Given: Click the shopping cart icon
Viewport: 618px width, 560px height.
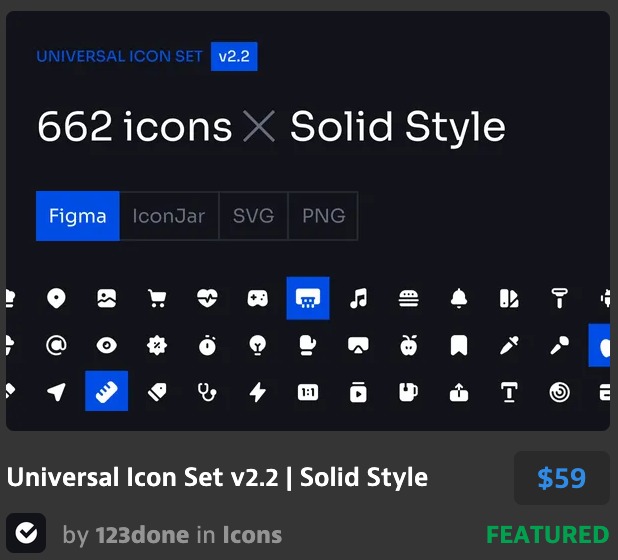Looking at the screenshot, I should click(157, 298).
